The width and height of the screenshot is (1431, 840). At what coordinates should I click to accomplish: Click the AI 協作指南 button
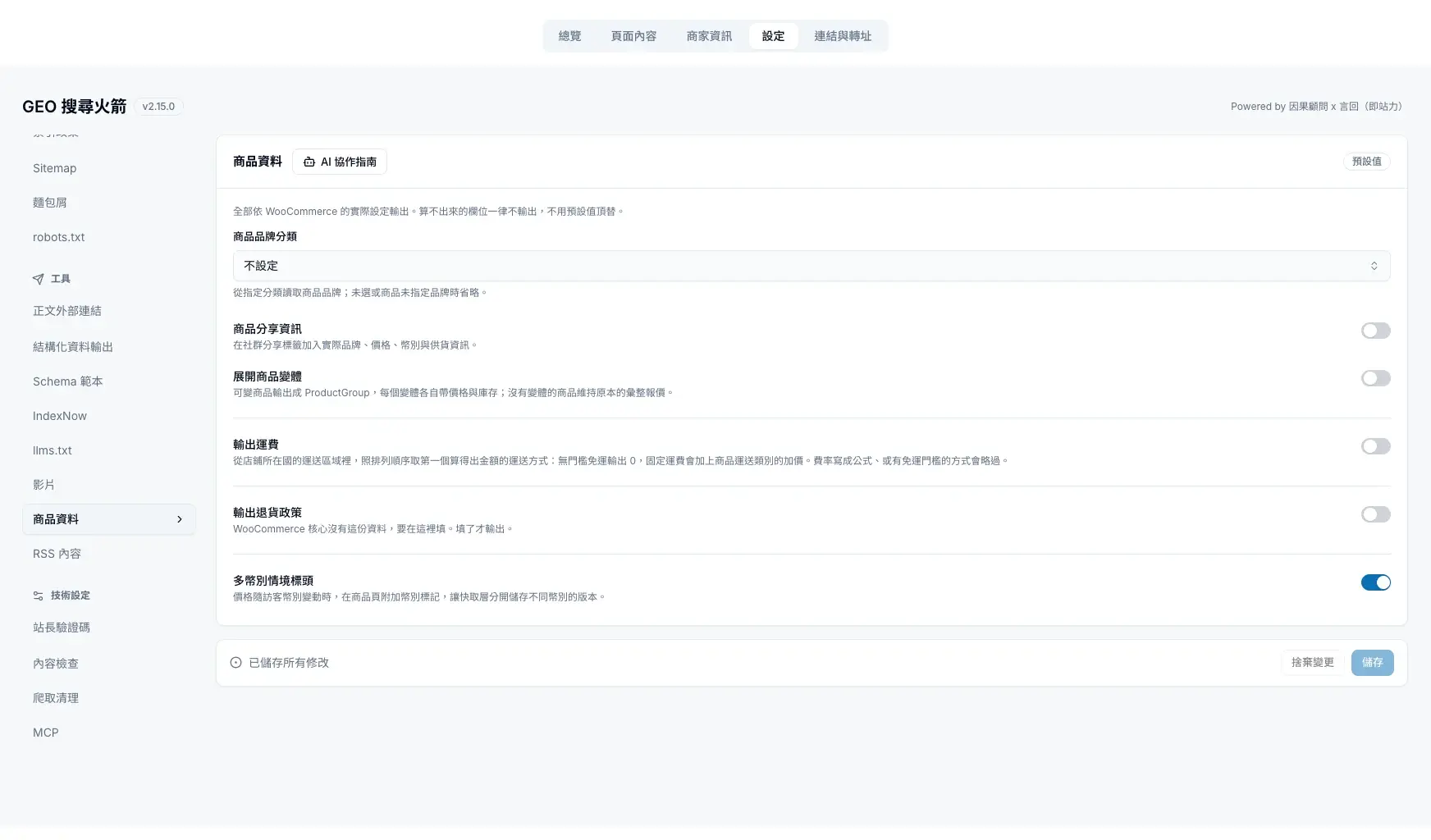[340, 162]
